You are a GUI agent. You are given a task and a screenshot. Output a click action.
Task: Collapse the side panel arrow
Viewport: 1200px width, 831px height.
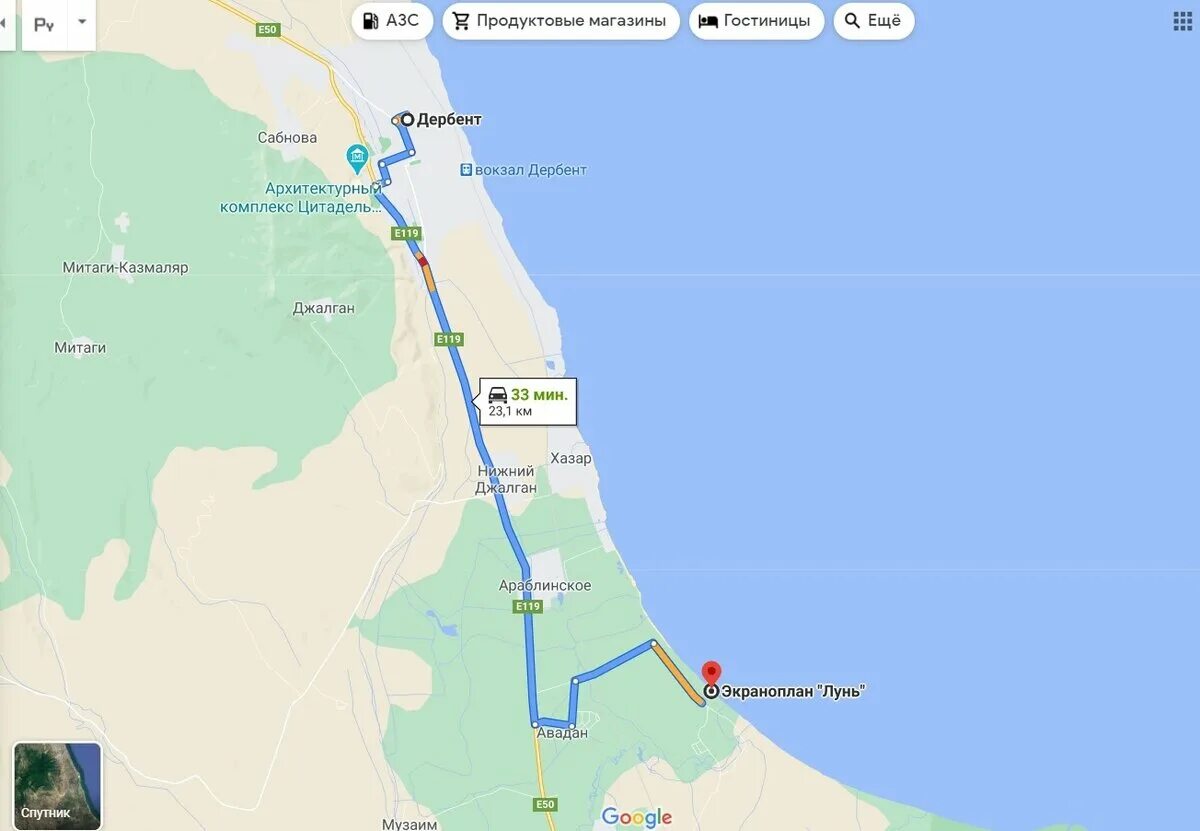(3, 22)
